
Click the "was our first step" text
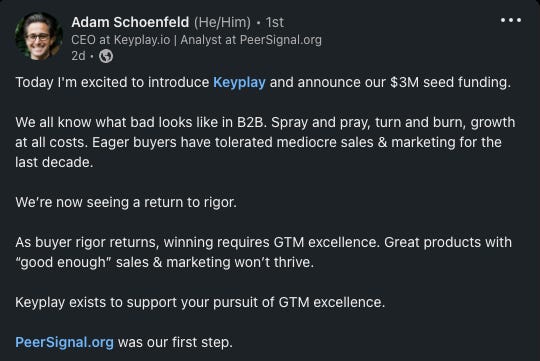click(175, 342)
